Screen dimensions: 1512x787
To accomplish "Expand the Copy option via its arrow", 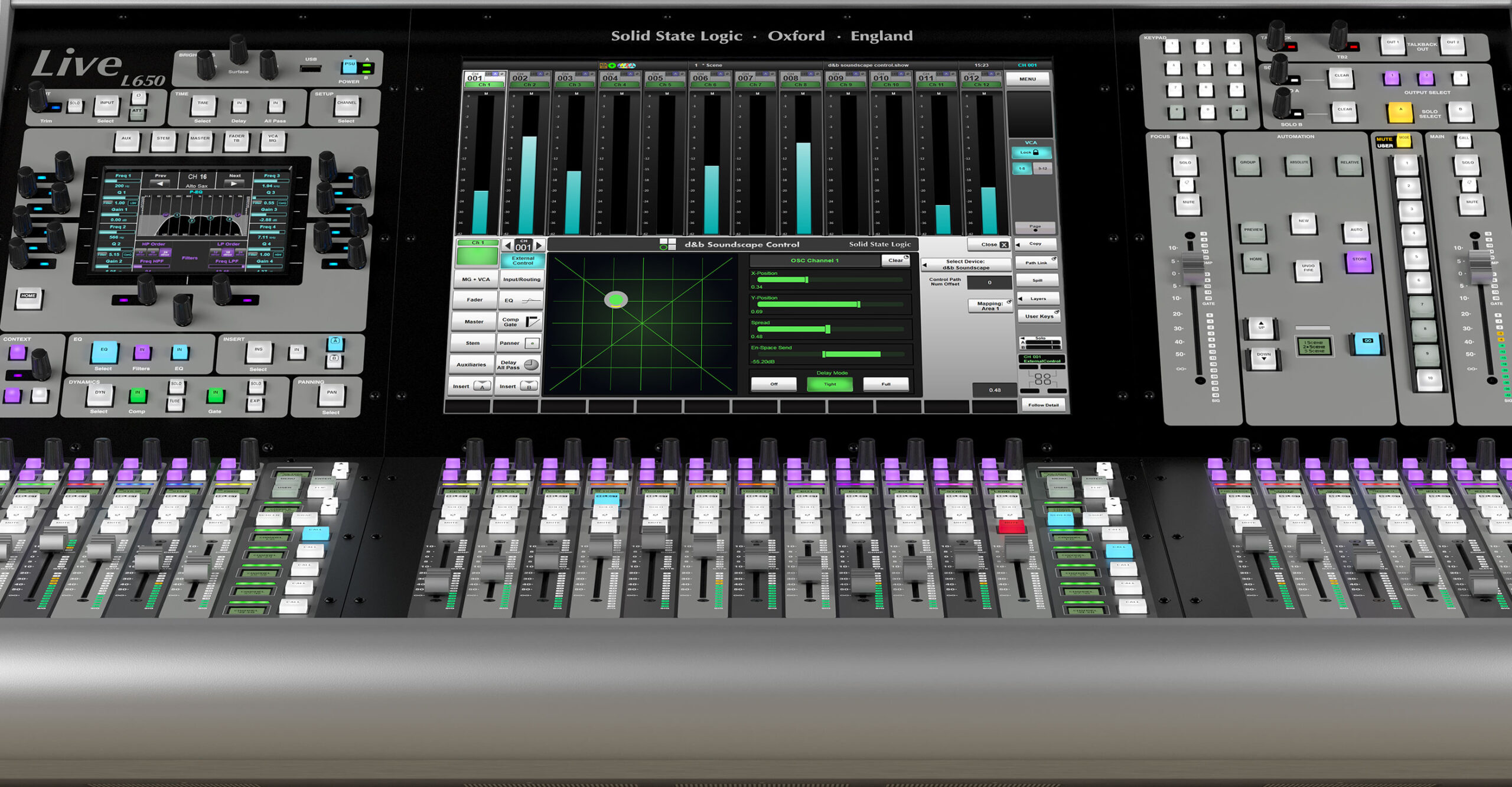I will pyautogui.click(x=1018, y=243).
